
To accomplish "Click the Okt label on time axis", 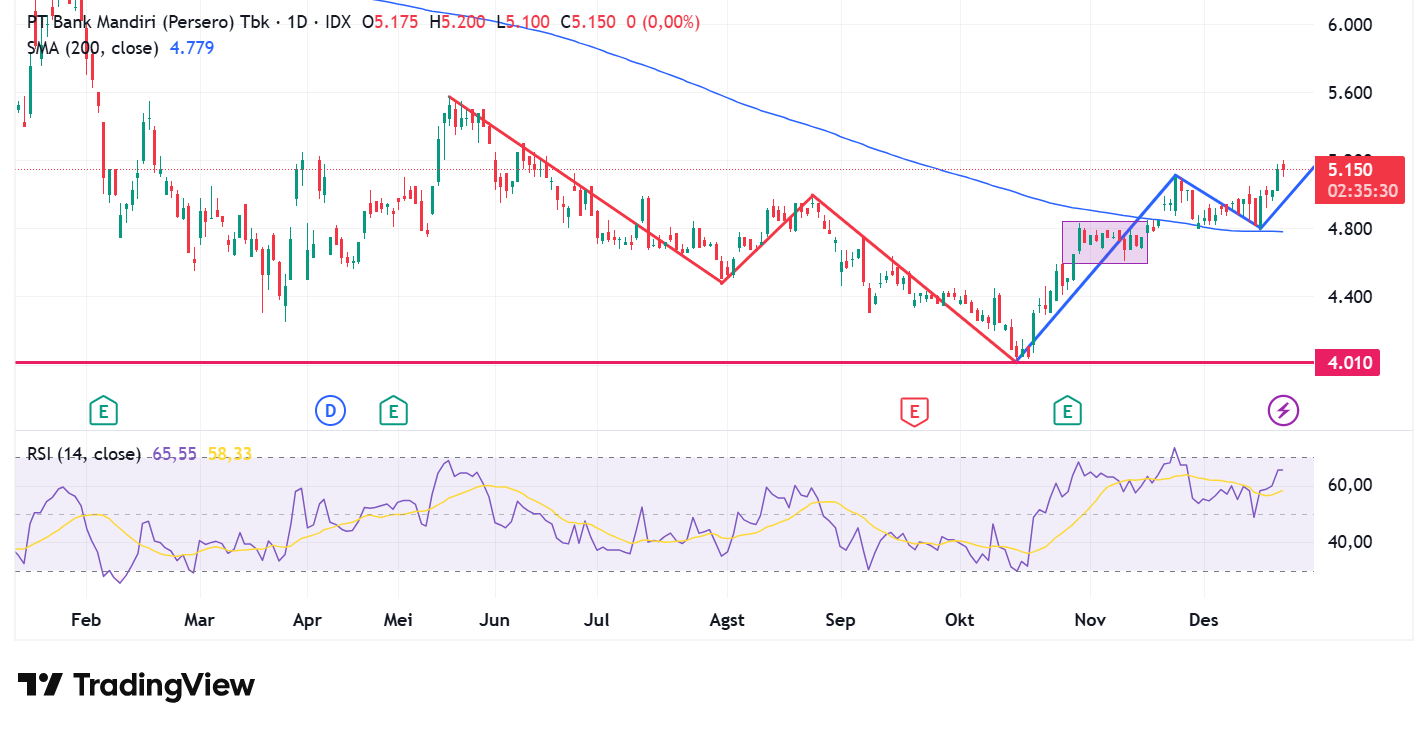I will [x=959, y=620].
